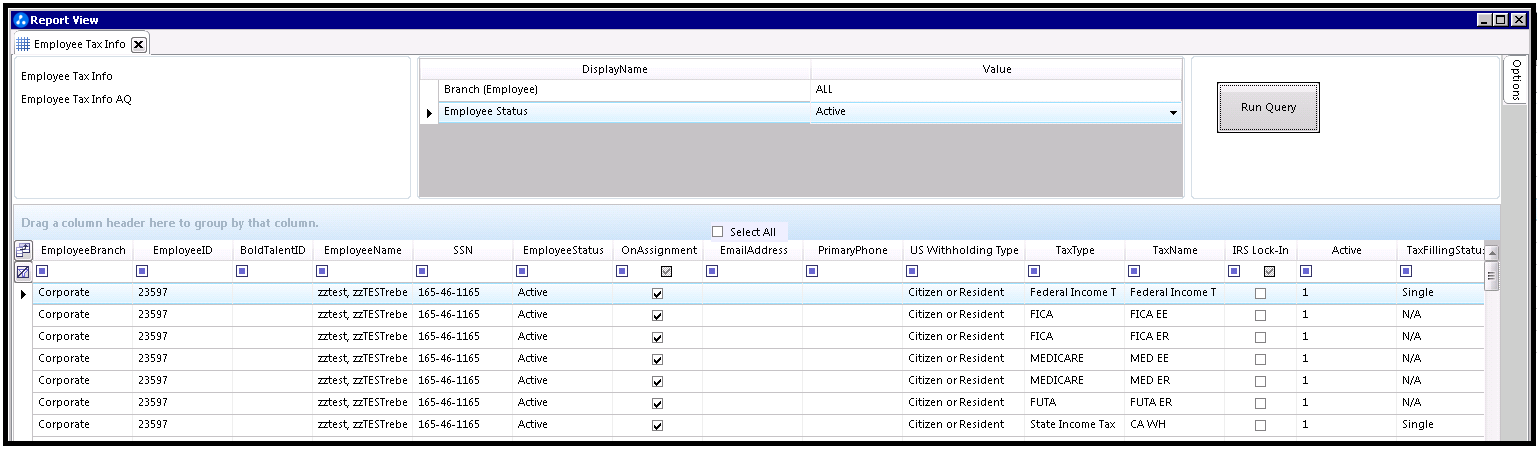Toggle the IRS Lock-In filter row checkbox
The width and height of the screenshot is (1539, 450).
click(x=1269, y=271)
